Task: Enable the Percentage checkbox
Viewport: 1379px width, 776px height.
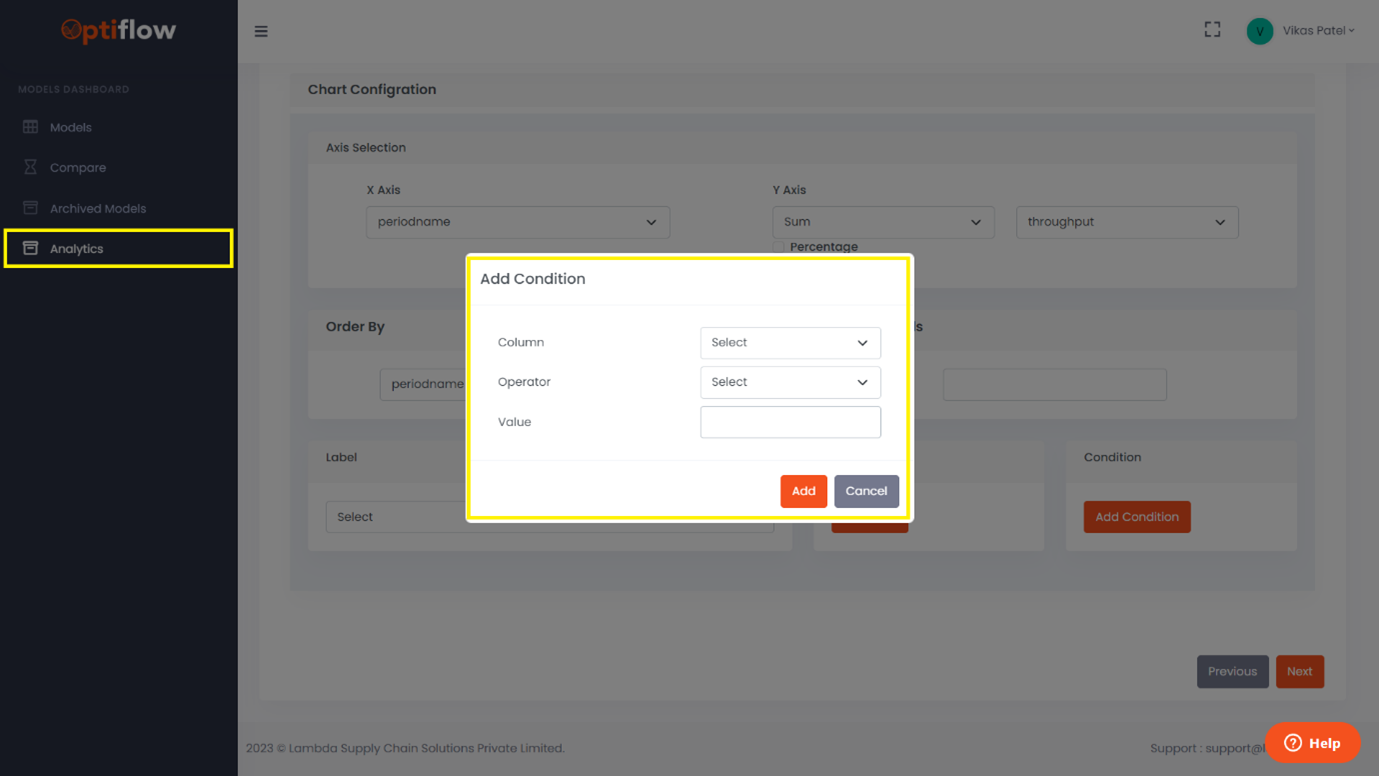Action: tap(778, 247)
